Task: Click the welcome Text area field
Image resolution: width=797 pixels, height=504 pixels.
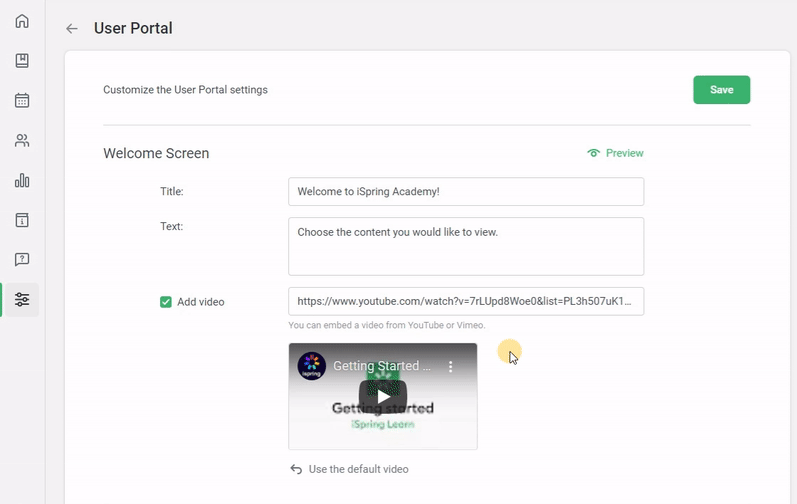Action: tap(465, 246)
